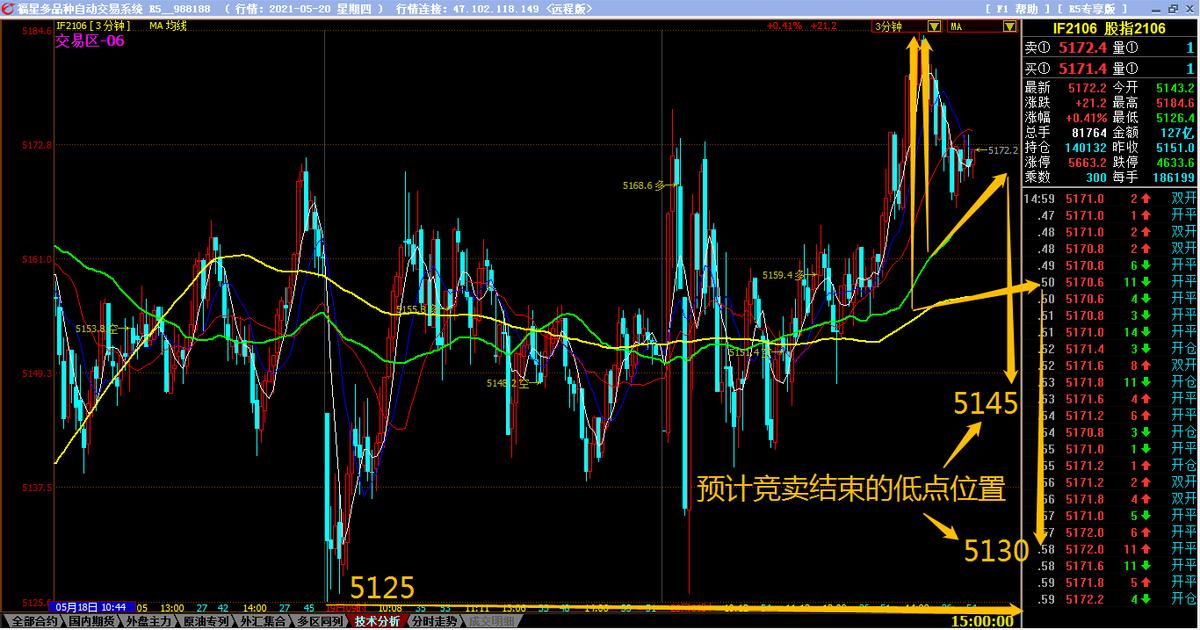The width and height of the screenshot is (1200, 630).
Task: Click the 最新 price value 5172.2
Action: tap(1087, 88)
